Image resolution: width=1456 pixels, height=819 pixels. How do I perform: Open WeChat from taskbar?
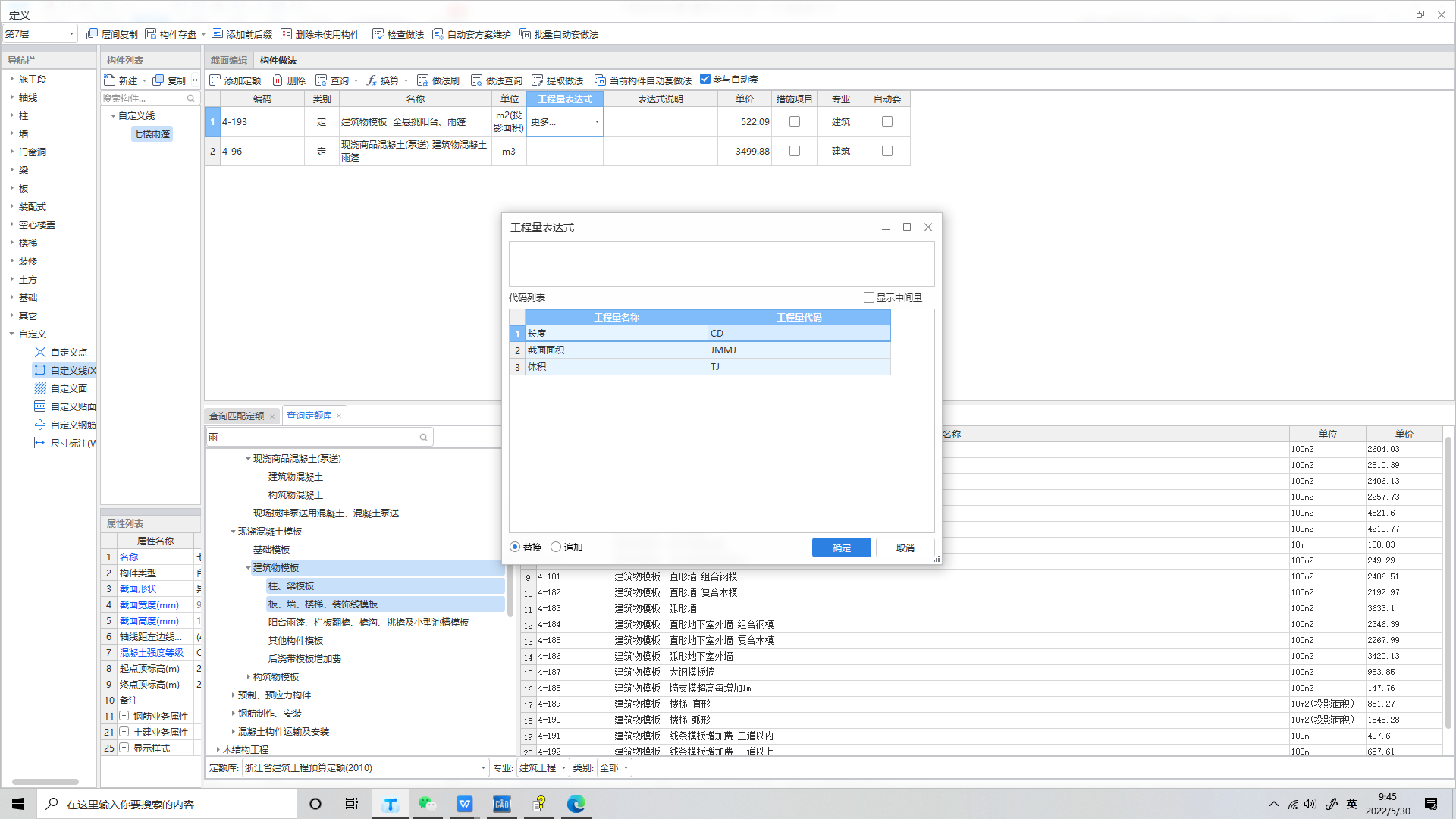428,804
